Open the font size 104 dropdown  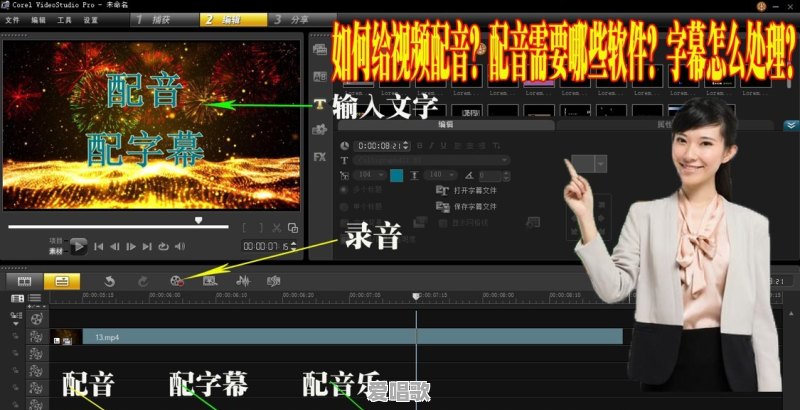coord(381,175)
